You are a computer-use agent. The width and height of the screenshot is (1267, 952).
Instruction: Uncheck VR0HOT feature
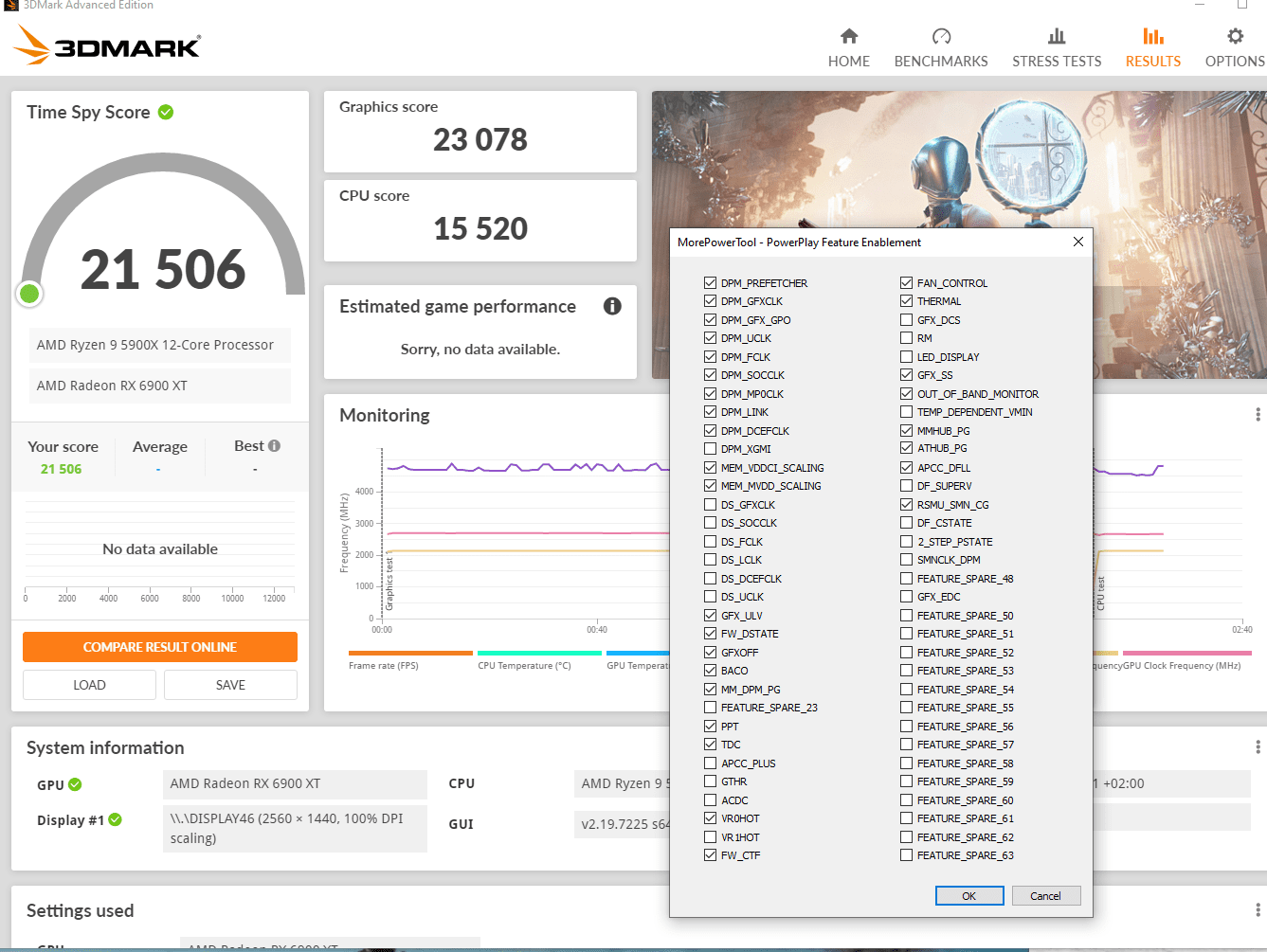(x=710, y=818)
